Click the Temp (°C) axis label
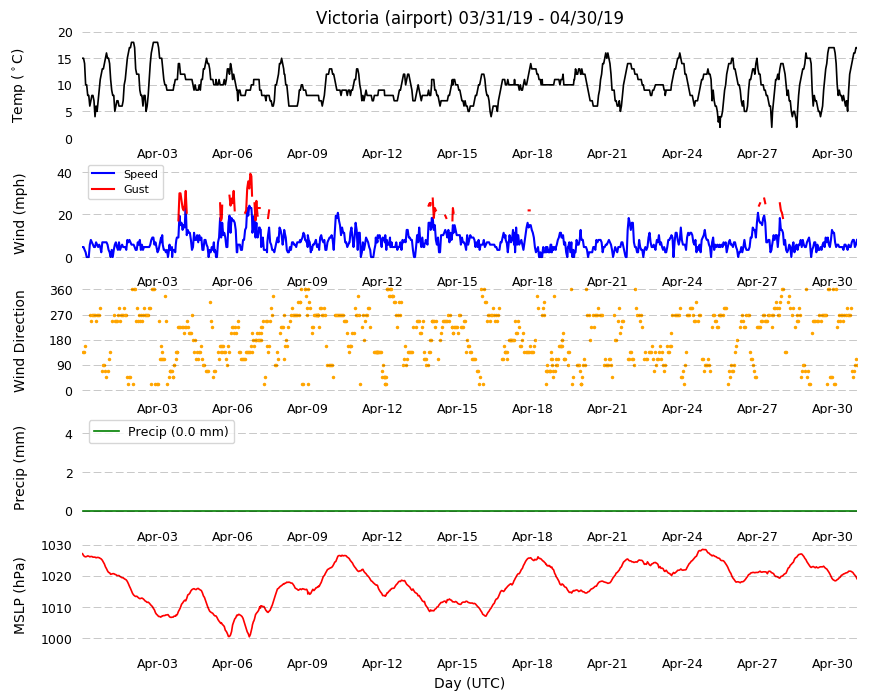The width and height of the screenshot is (870, 700). coord(18,86)
